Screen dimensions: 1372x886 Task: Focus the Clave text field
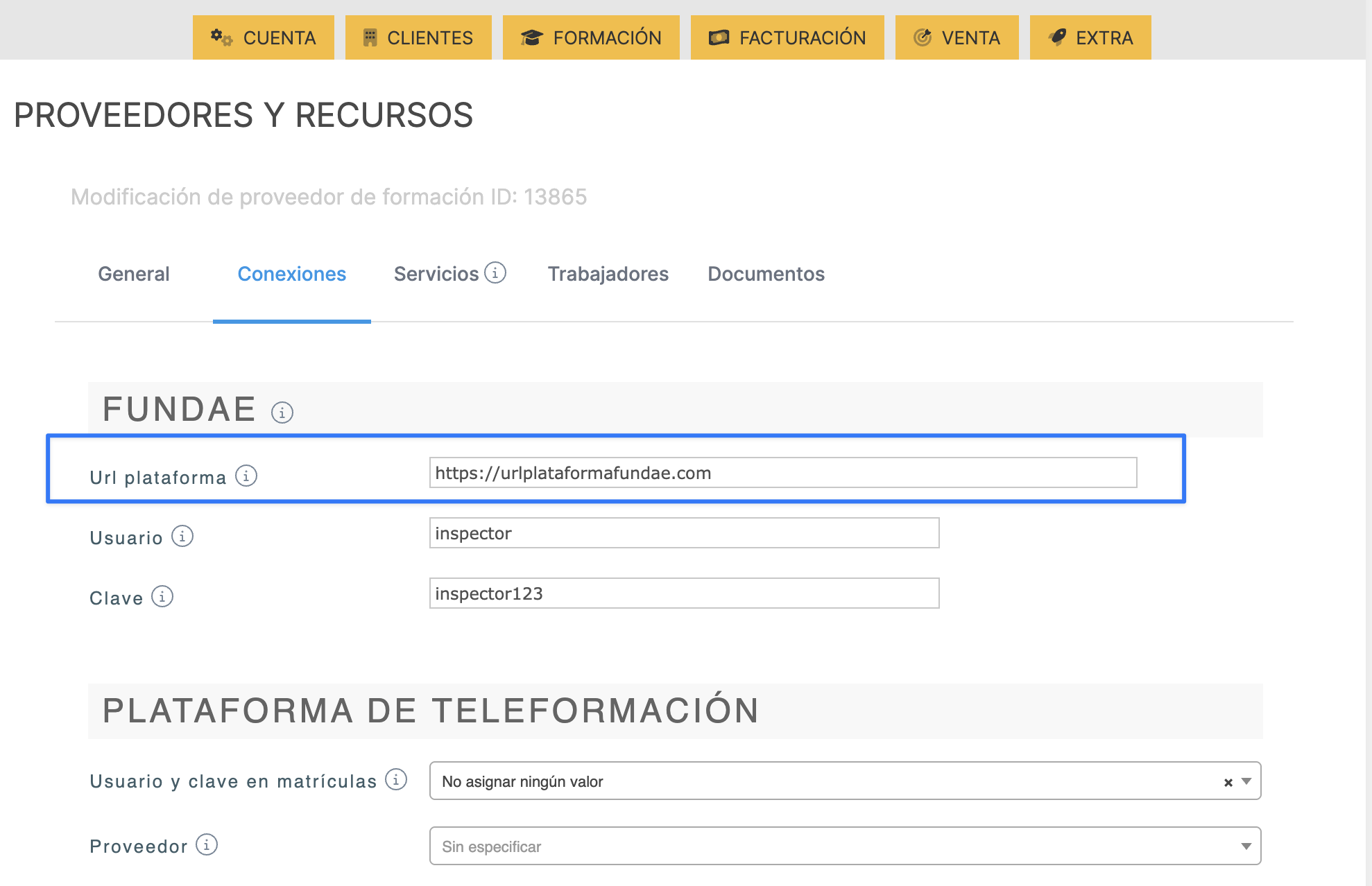(x=684, y=593)
